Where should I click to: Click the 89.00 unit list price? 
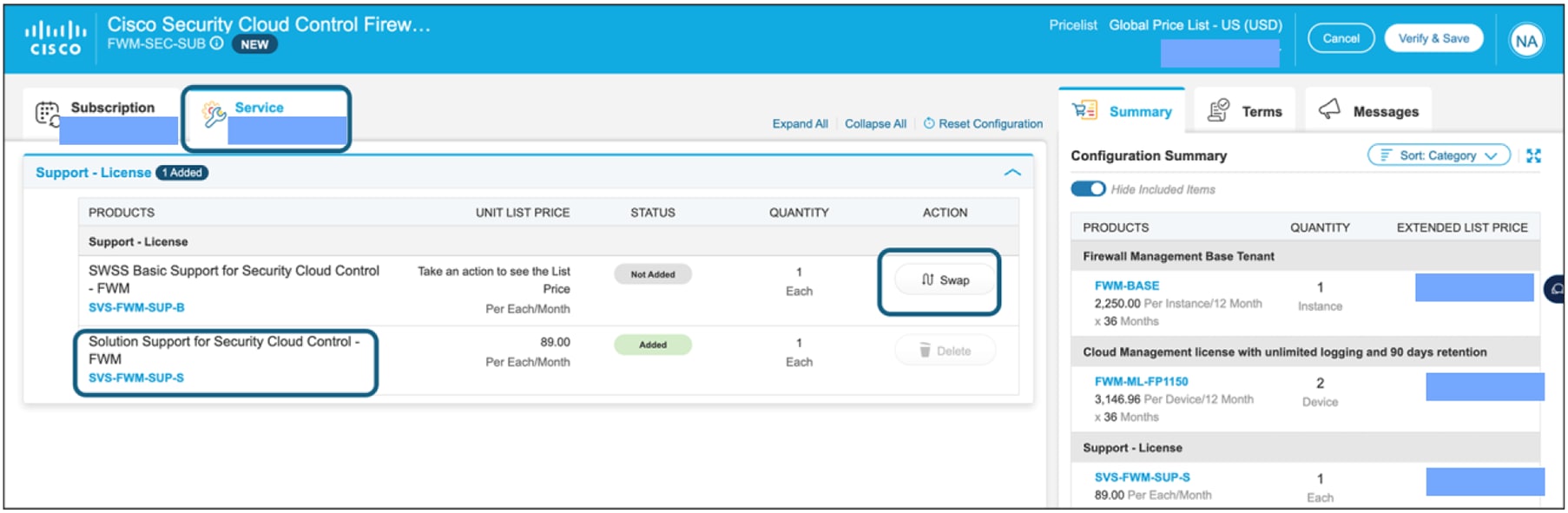point(555,342)
